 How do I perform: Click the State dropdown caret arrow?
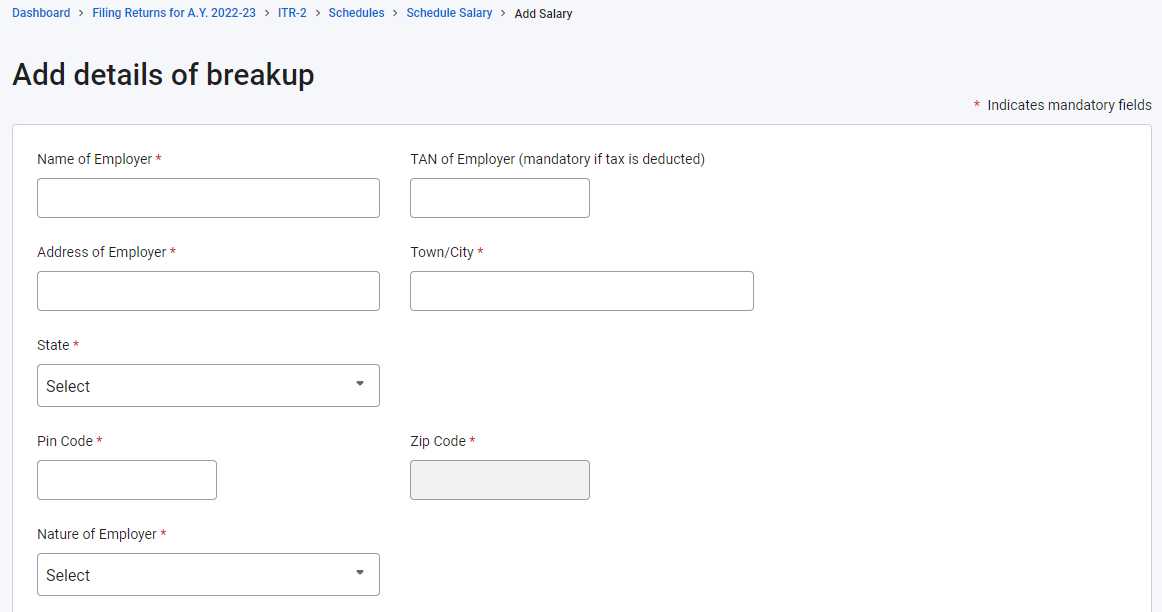coord(360,384)
